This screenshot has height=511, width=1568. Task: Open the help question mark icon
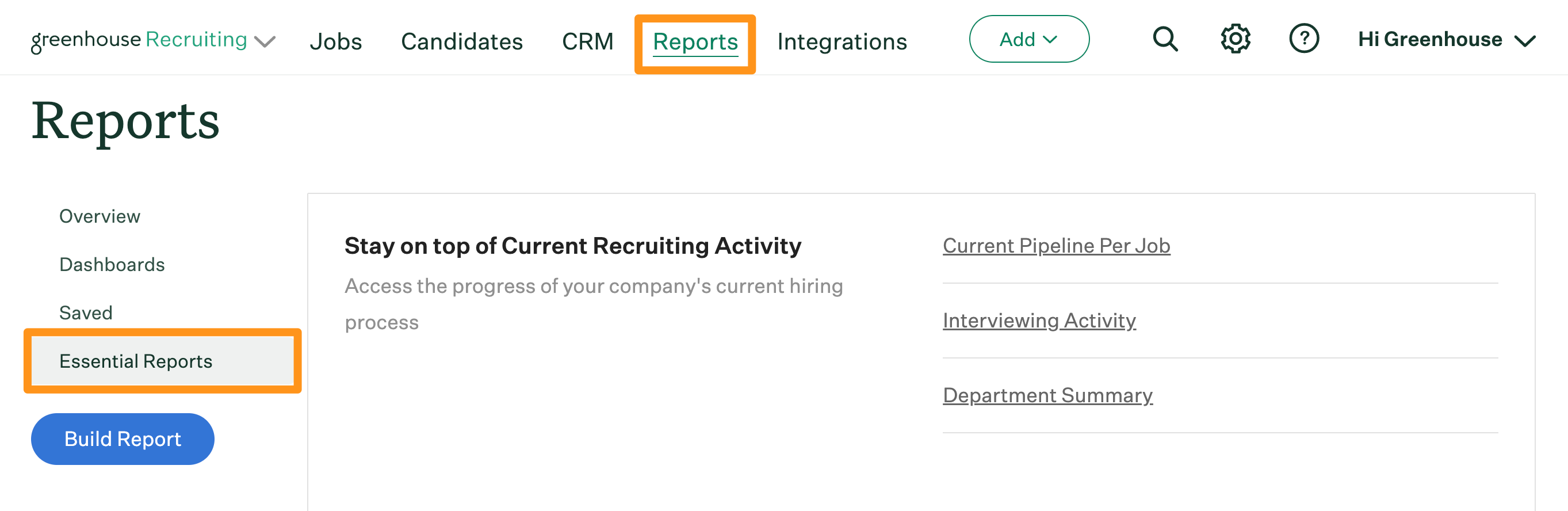(x=1304, y=39)
